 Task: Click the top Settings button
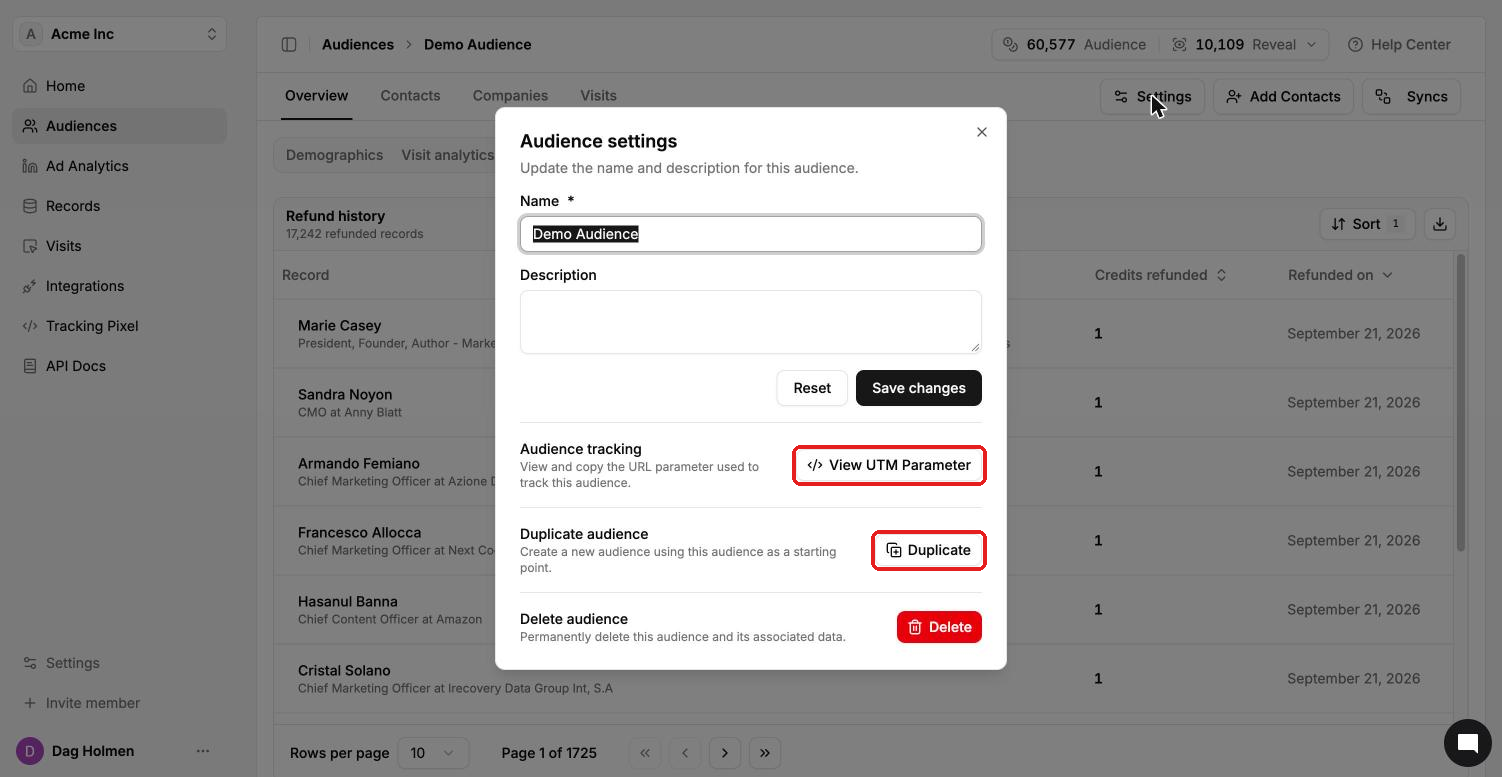(x=1152, y=97)
